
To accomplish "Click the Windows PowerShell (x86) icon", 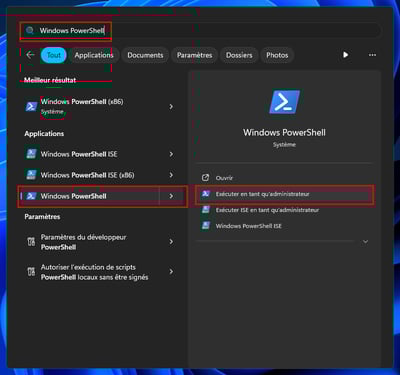I will pyautogui.click(x=31, y=106).
